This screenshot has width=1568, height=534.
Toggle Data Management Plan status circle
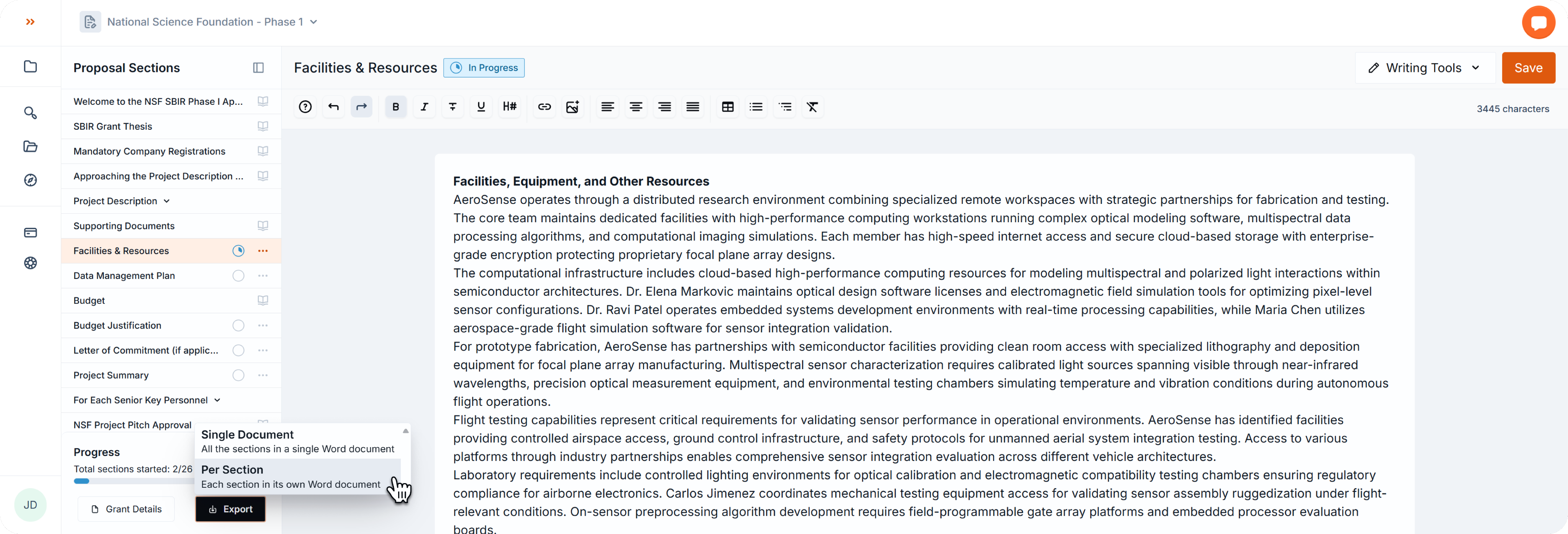238,275
